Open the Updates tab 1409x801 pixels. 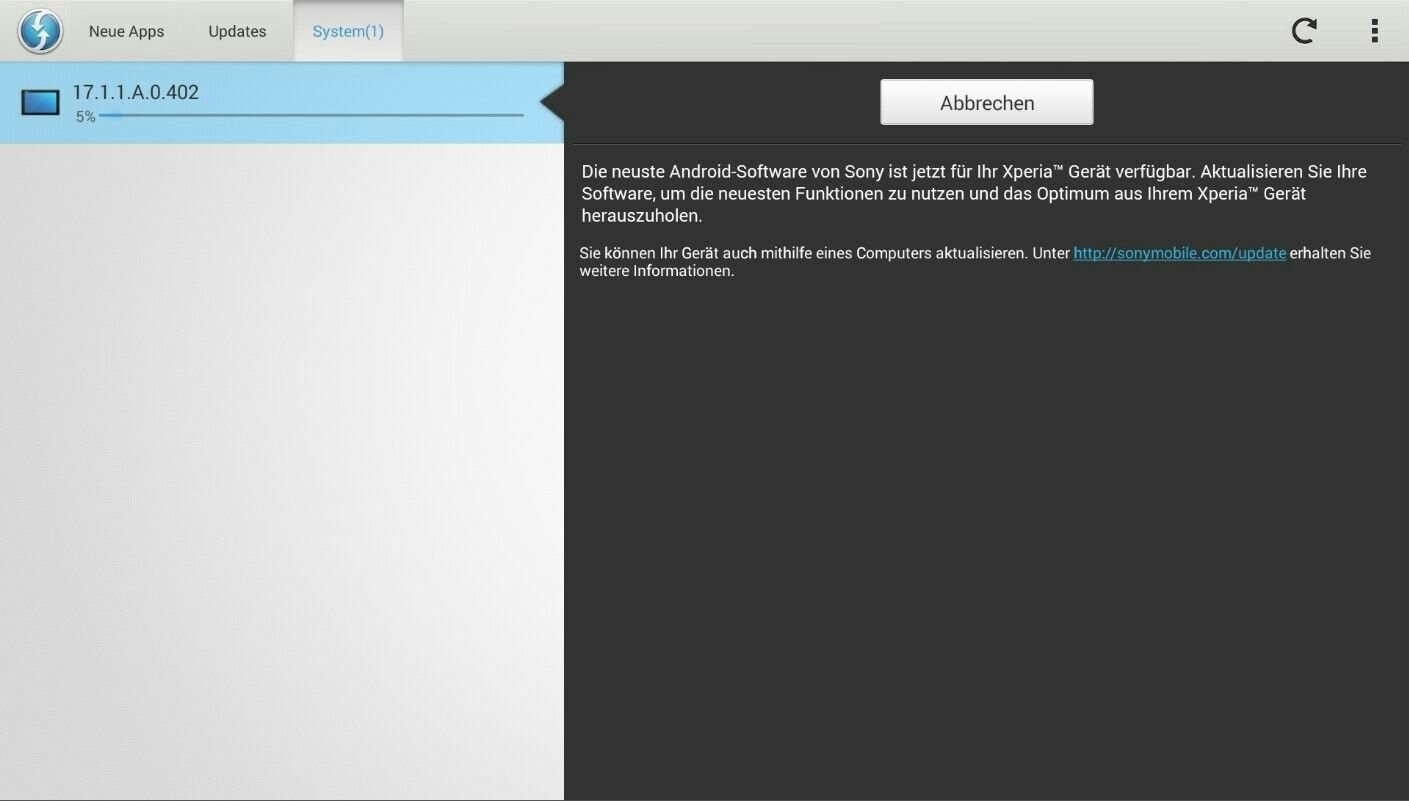click(237, 31)
